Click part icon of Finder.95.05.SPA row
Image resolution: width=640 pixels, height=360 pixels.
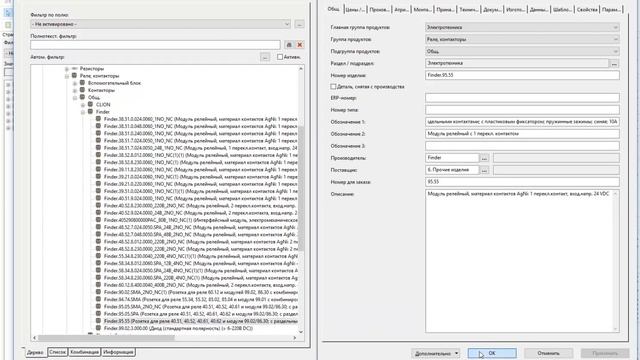click(x=98, y=313)
